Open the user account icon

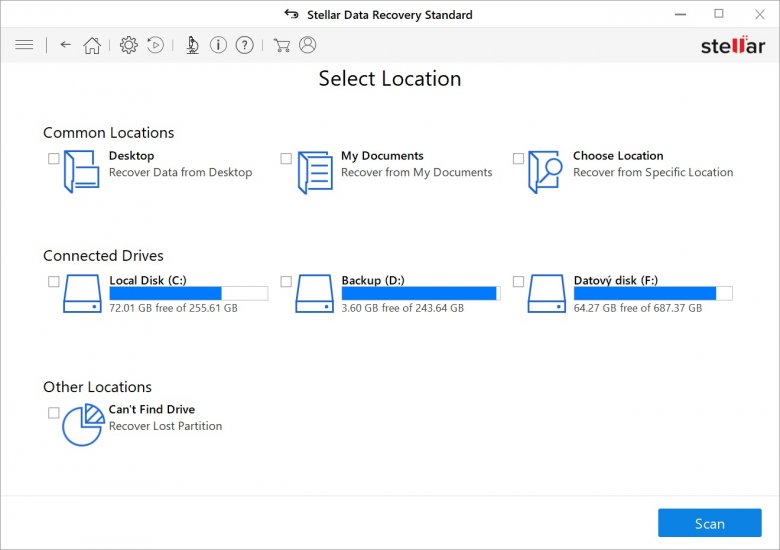[307, 45]
